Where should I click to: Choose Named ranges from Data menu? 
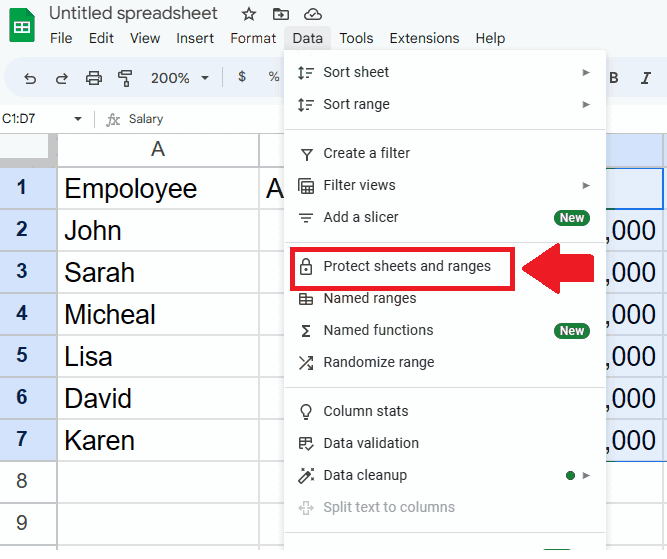pyautogui.click(x=445, y=299)
